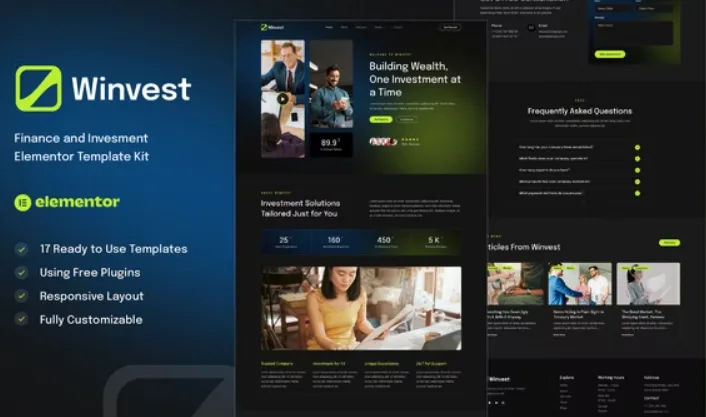Click Read More under the rightmost article
This screenshot has height=417, width=706.
point(628,335)
